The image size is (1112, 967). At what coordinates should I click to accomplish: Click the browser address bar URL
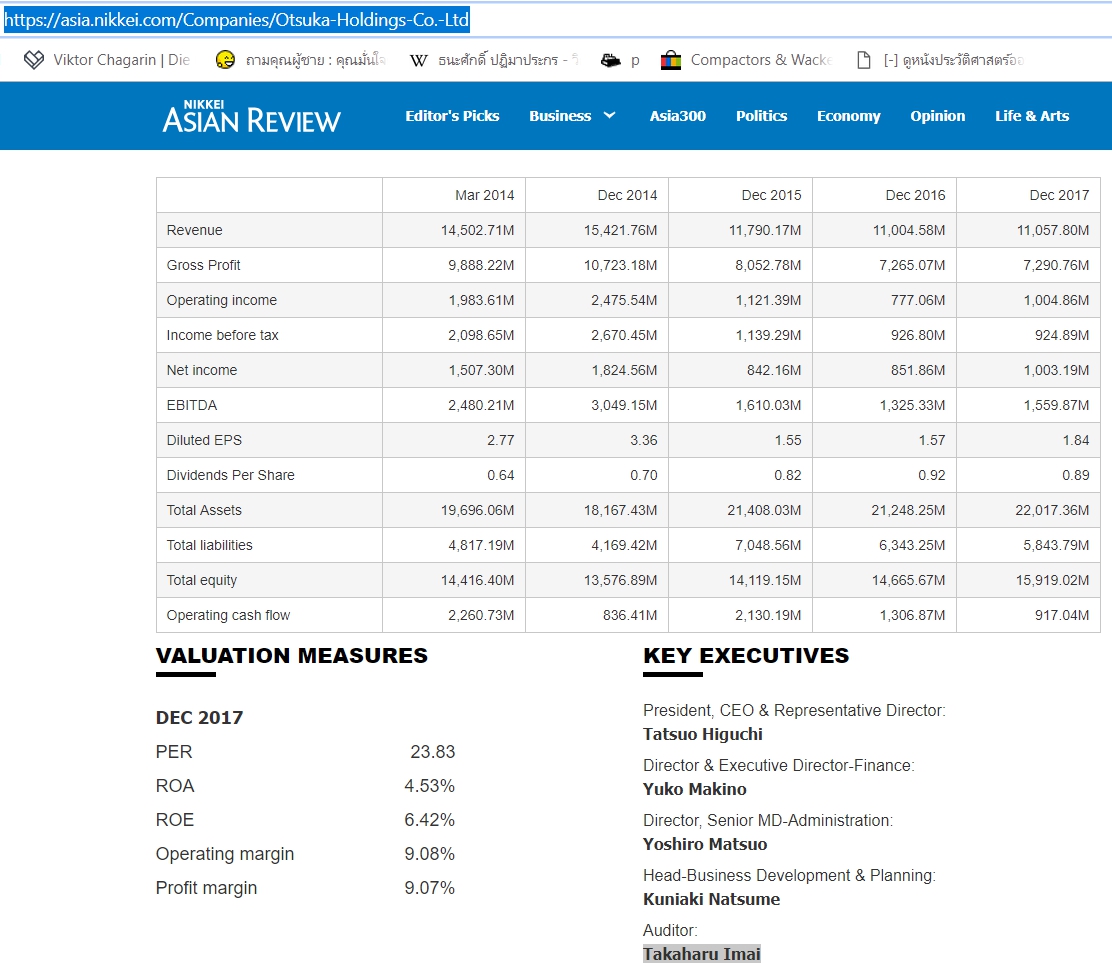point(236,20)
